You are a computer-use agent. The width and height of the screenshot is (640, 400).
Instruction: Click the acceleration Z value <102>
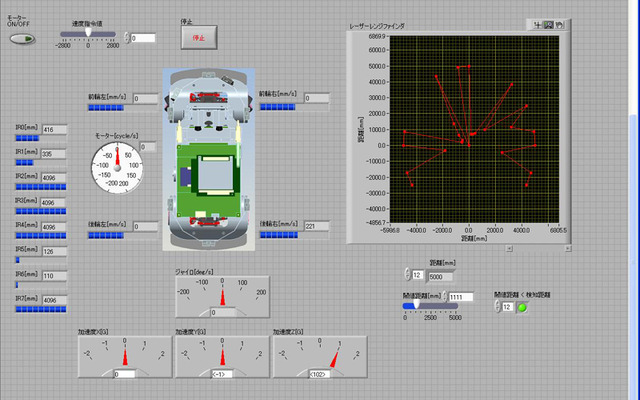pyautogui.click(x=320, y=374)
